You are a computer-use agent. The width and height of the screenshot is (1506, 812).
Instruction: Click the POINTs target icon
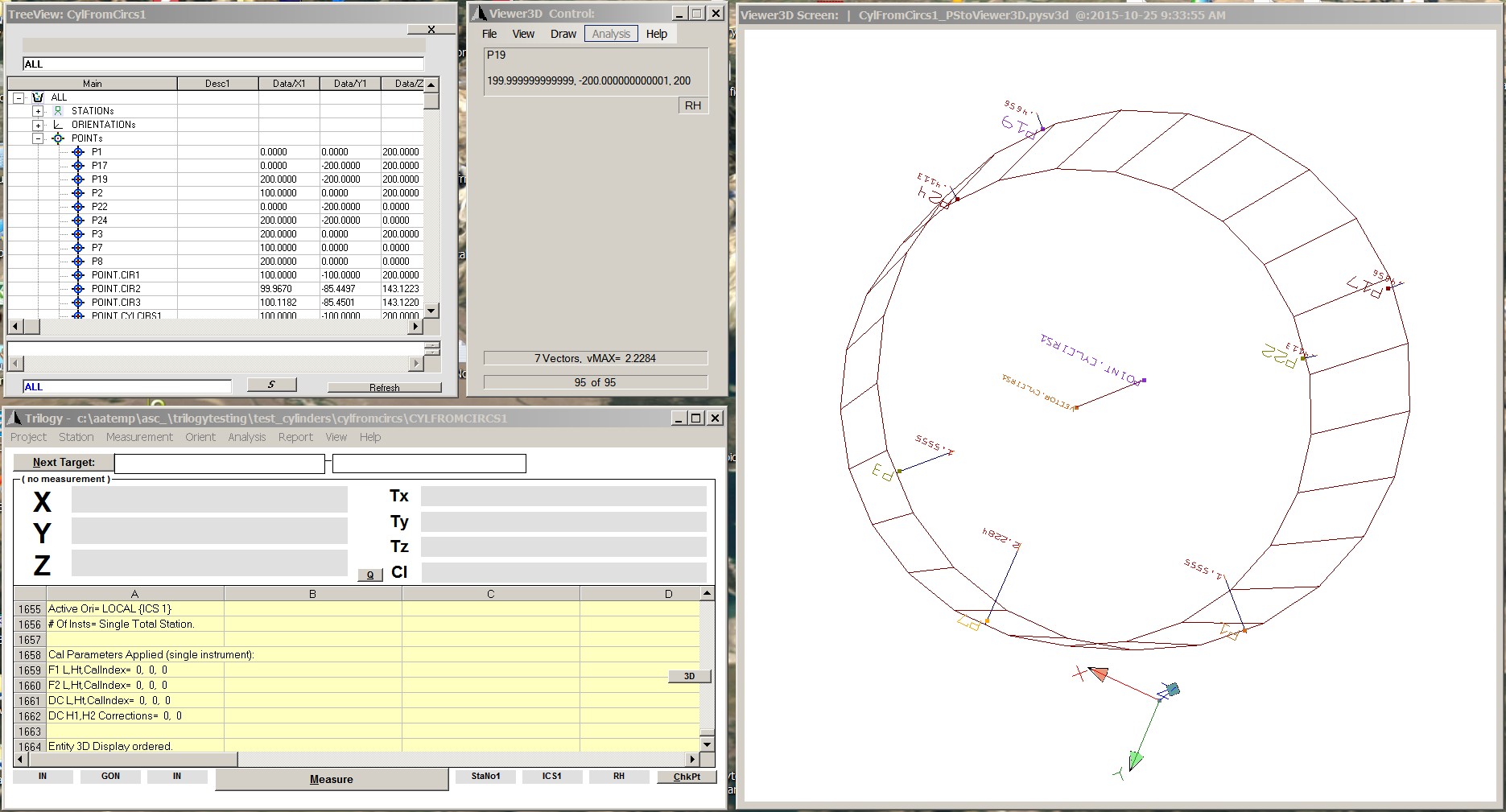[x=58, y=138]
